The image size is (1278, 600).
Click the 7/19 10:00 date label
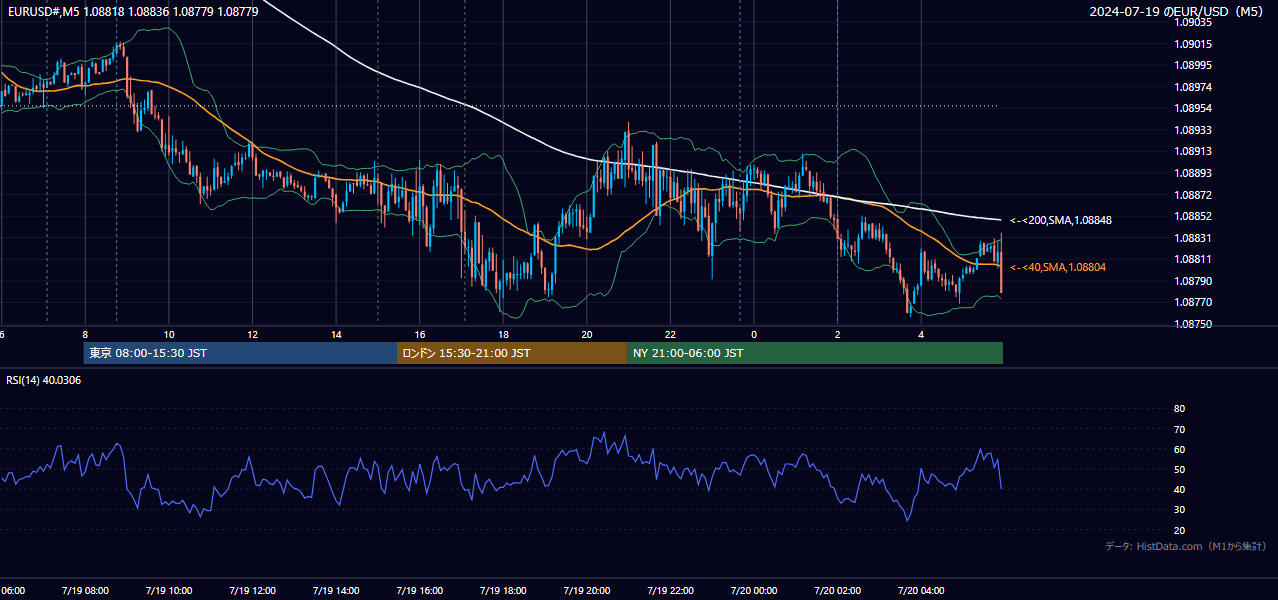pos(169,591)
